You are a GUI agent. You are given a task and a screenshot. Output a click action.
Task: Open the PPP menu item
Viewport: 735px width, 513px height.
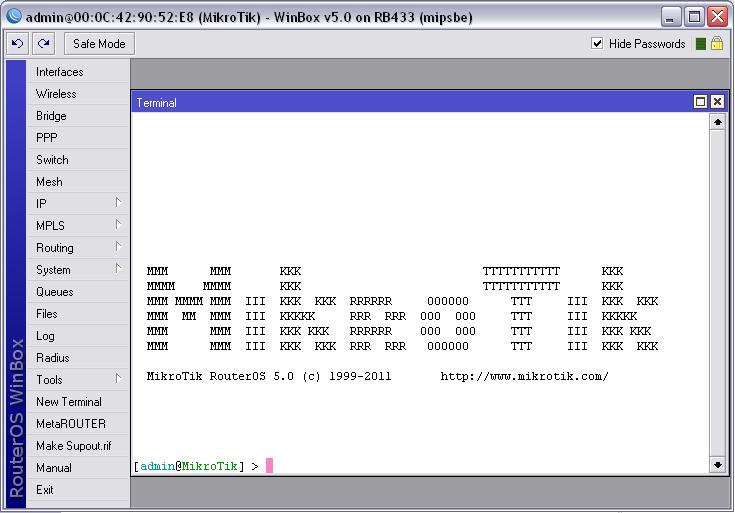click(78, 138)
